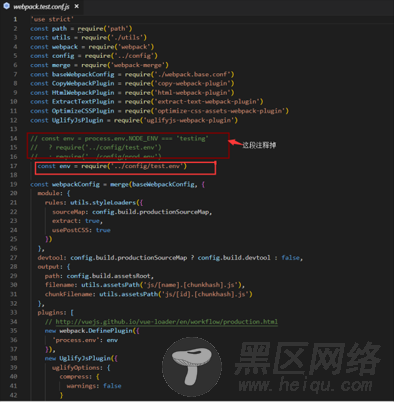
Task: Select the webpack.test.conf.js editor tab
Action: (41, 6)
